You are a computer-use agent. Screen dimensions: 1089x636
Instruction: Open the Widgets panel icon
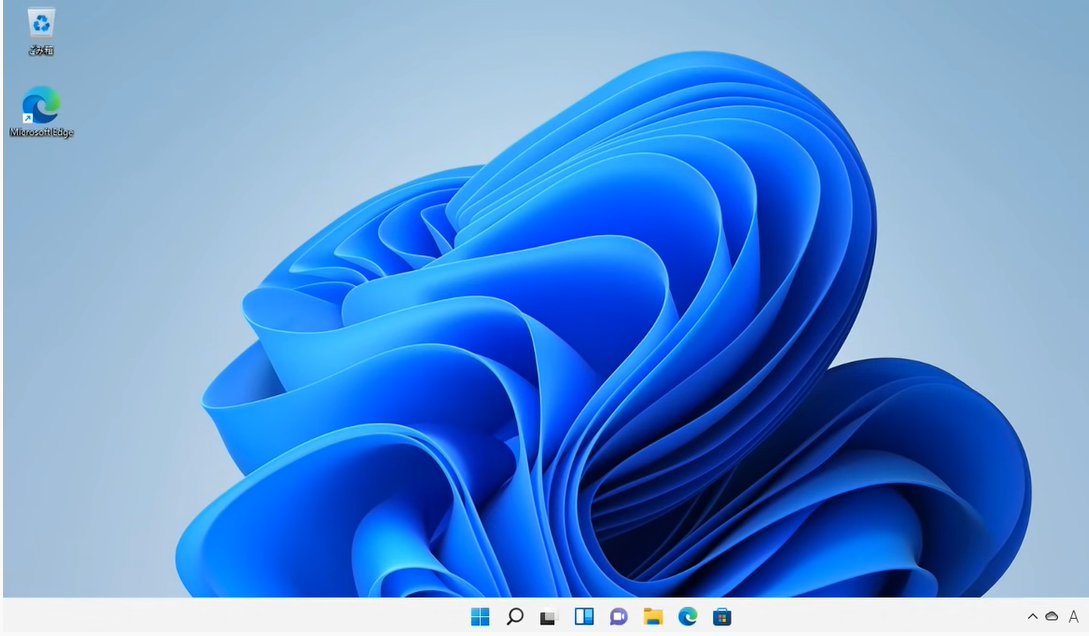coord(583,617)
